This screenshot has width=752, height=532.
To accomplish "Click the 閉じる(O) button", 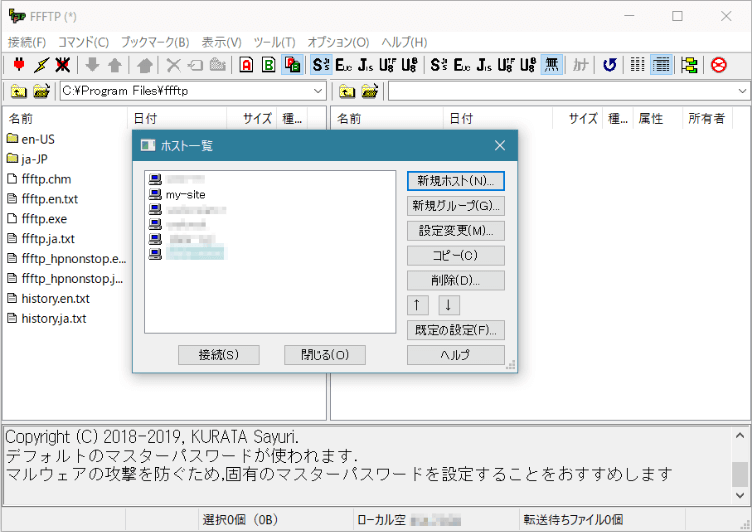I will click(325, 355).
